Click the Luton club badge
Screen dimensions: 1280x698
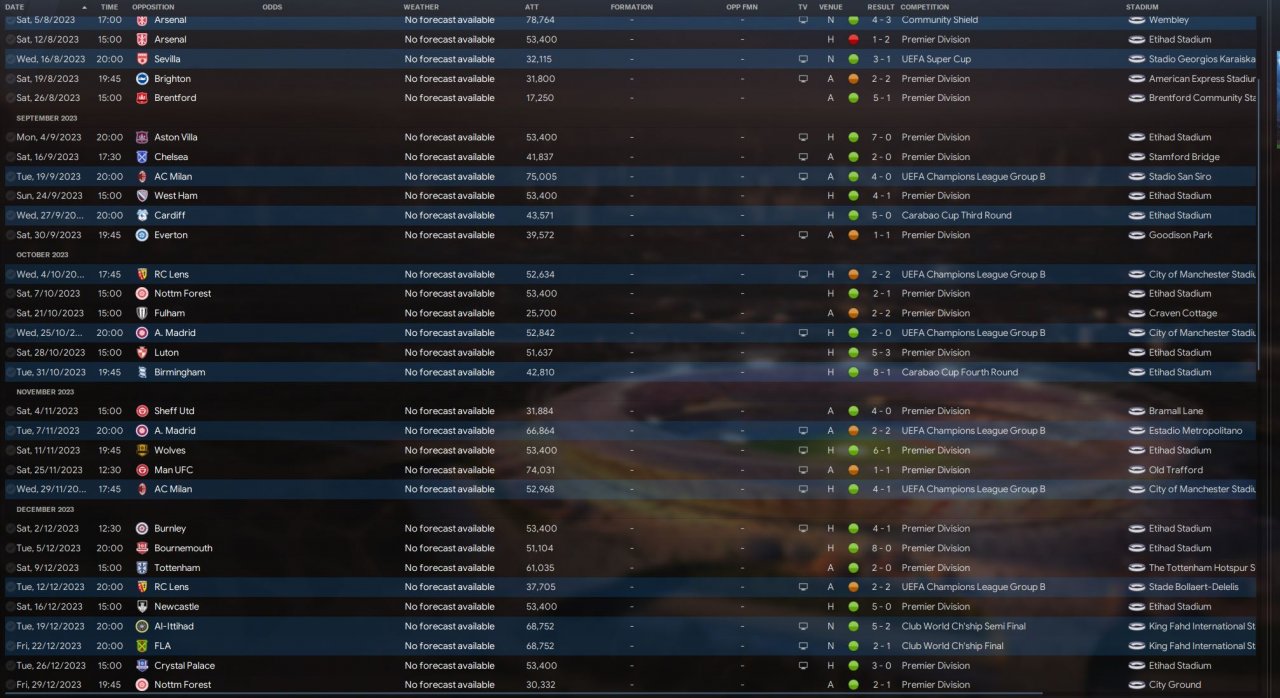tap(142, 352)
